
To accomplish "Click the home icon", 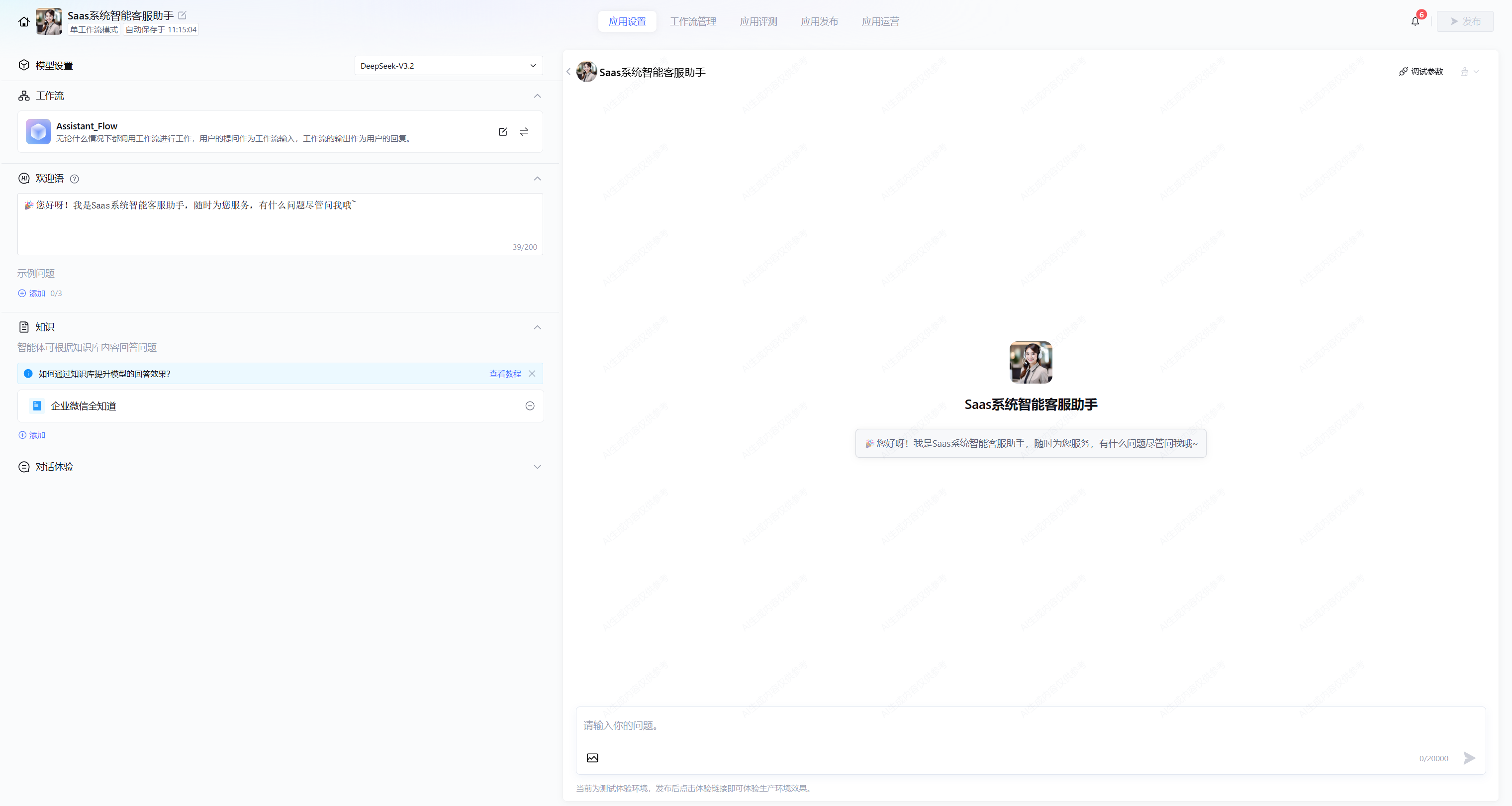I will 23,22.
